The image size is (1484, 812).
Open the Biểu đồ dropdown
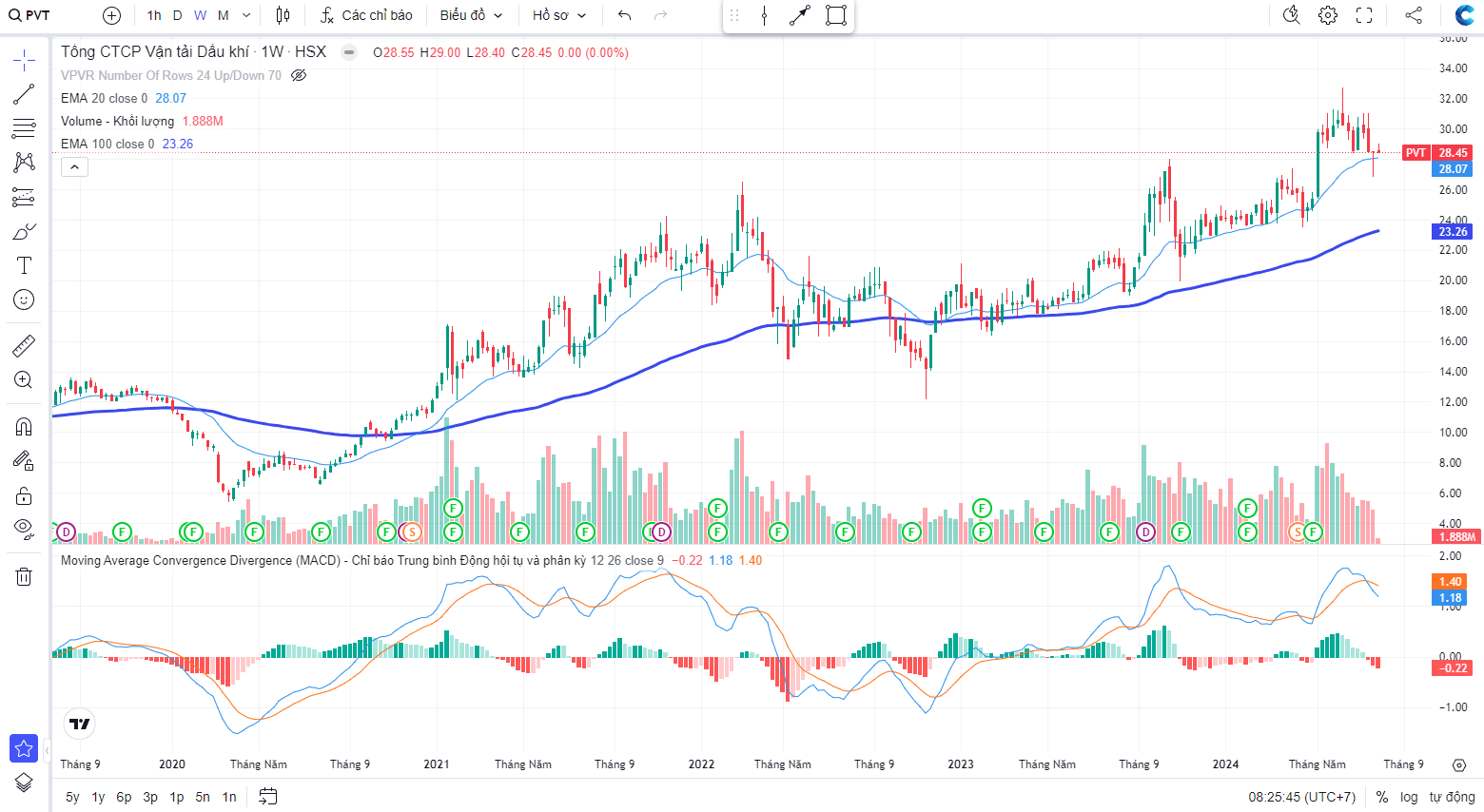(x=471, y=15)
